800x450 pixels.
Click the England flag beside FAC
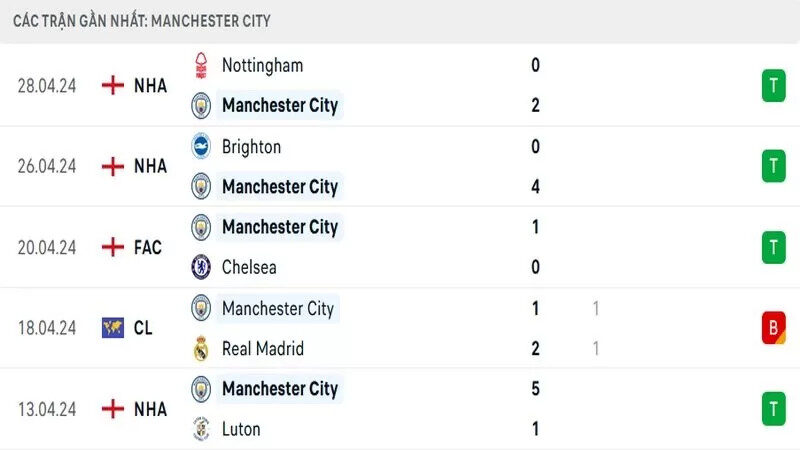coord(113,247)
